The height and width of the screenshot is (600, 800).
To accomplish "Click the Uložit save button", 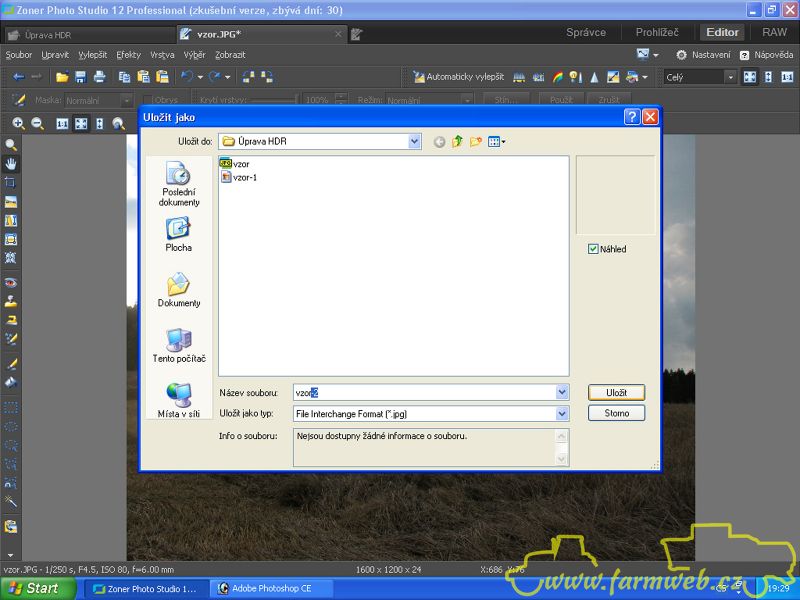I will pyautogui.click(x=616, y=393).
